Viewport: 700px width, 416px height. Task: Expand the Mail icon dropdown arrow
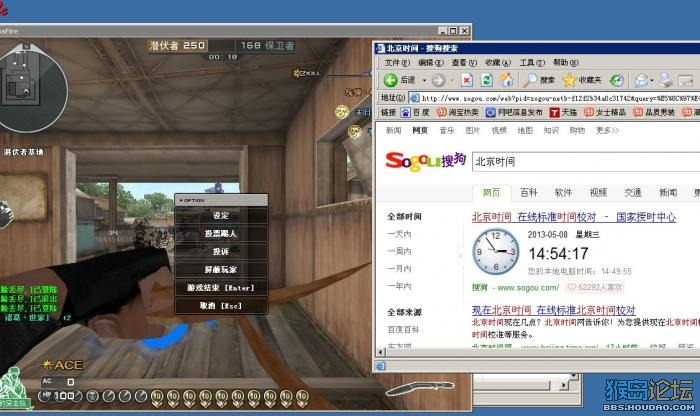point(652,81)
